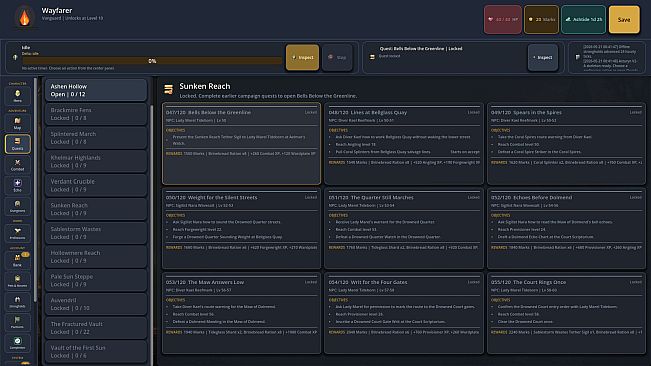Image resolution: width=651 pixels, height=366 pixels.
Task: Open the Completion sidebar icon
Action: 17,343
